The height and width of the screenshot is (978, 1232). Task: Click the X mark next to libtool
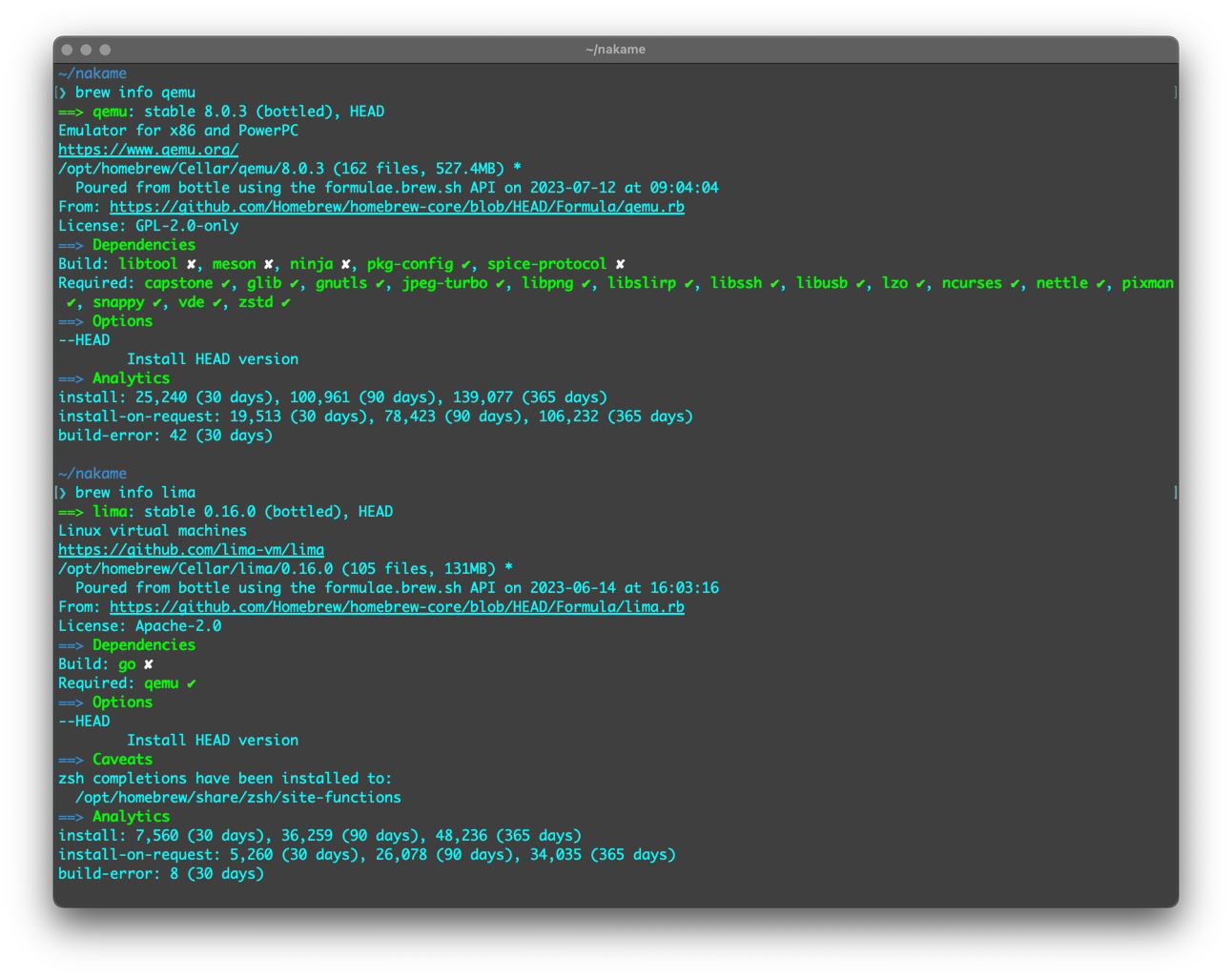(192, 264)
